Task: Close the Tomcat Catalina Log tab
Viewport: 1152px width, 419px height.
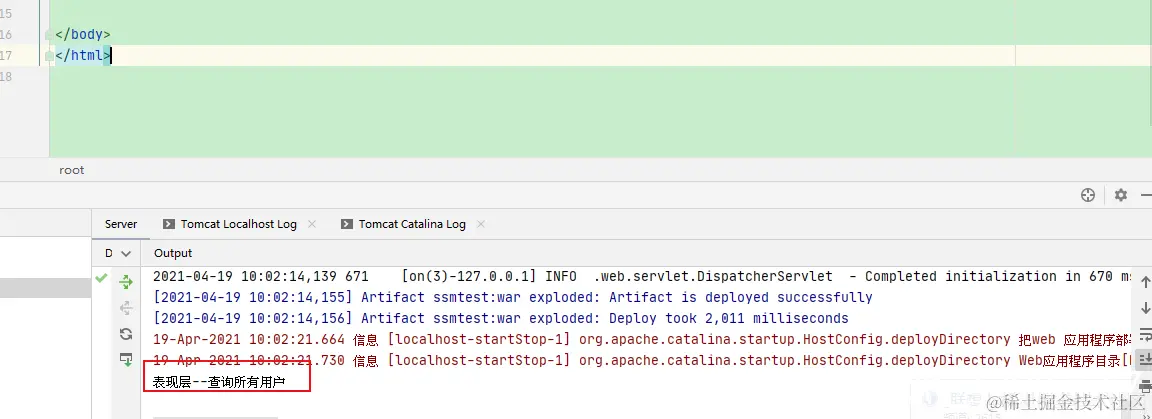Action: [x=480, y=224]
